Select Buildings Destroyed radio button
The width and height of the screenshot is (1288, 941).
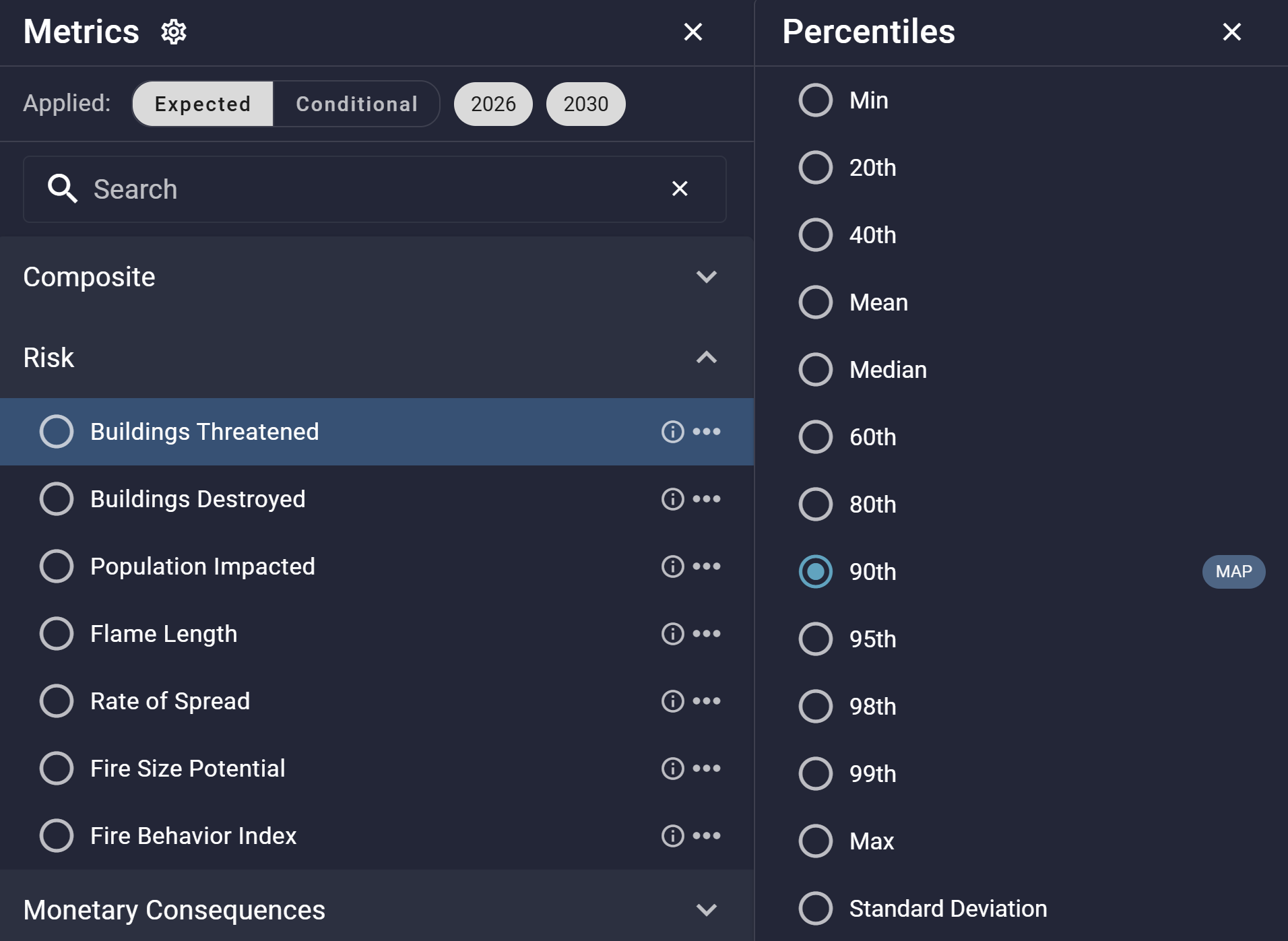pos(57,499)
